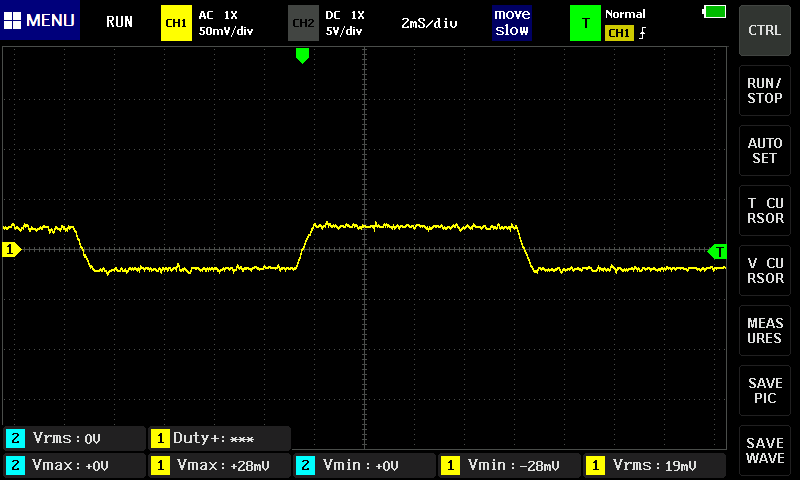
Task: Tap the four-square grid icon in MENU
Action: pyautogui.click(x=12, y=20)
